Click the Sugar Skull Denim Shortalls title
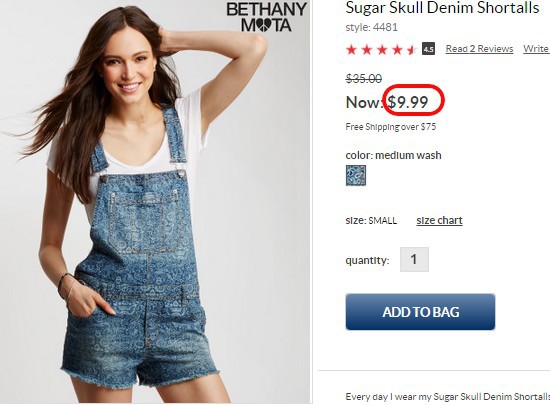Screen dimensions: 550x405 click(x=442, y=8)
